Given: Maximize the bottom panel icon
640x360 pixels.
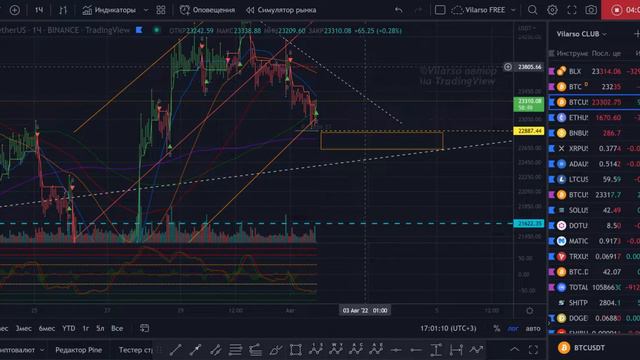Looking at the screenshot, I should (x=533, y=350).
